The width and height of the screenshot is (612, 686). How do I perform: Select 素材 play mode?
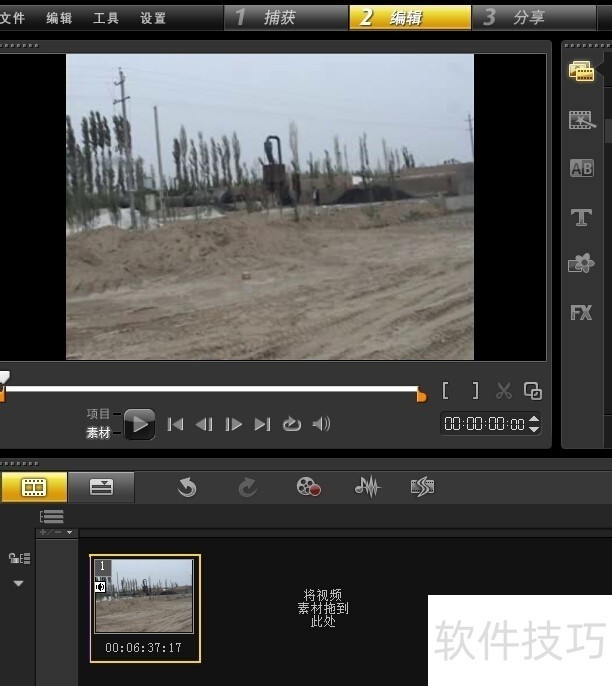pyautogui.click(x=98, y=433)
